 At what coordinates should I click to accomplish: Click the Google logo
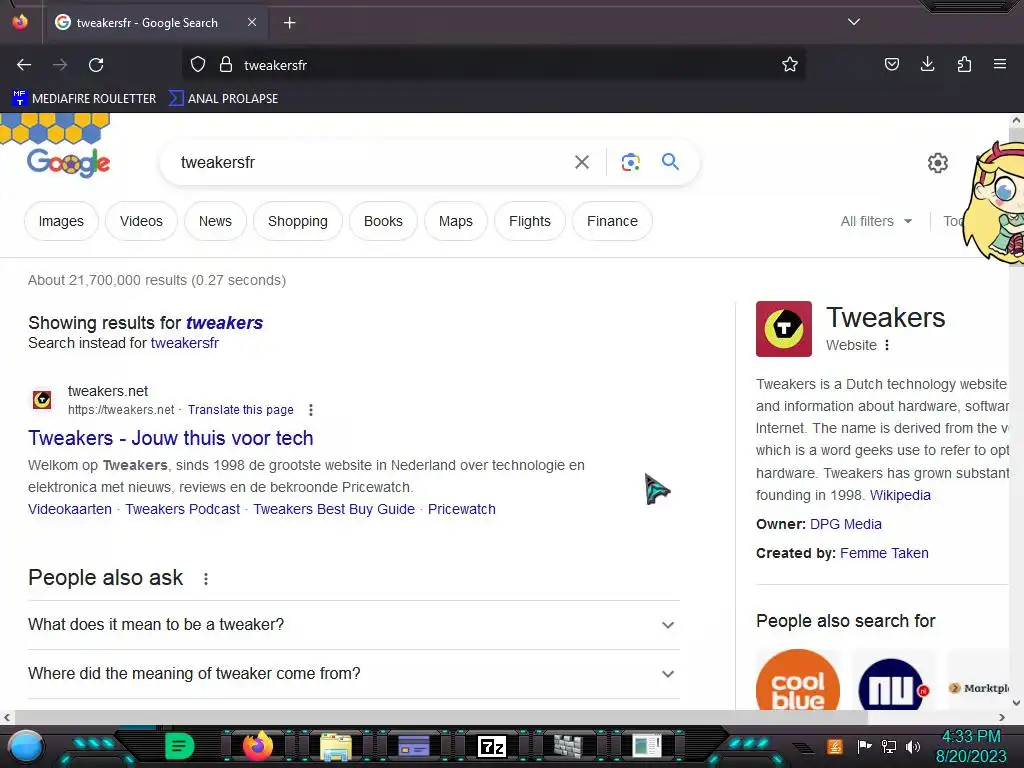(68, 163)
